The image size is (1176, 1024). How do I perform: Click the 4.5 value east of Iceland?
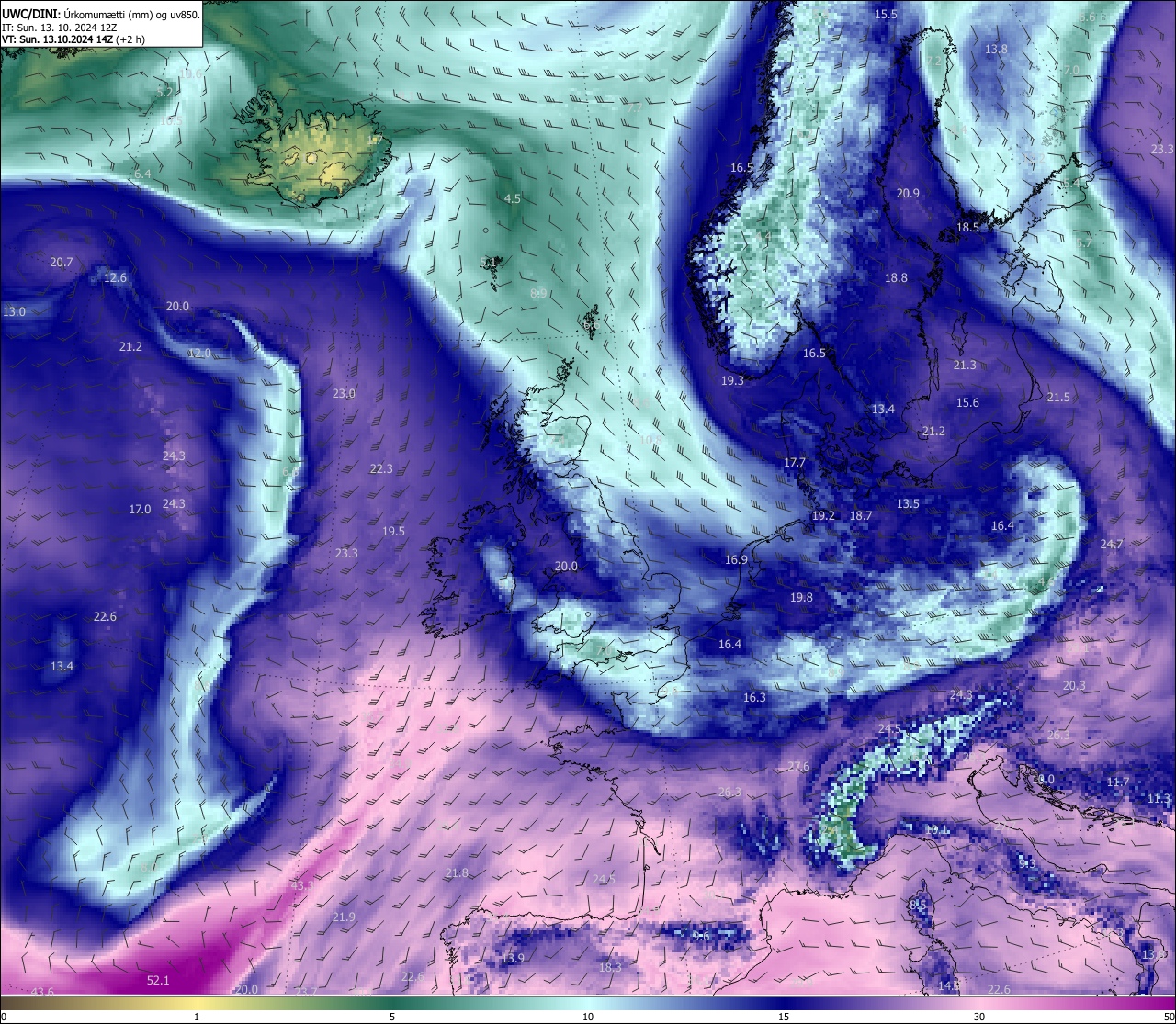[513, 198]
